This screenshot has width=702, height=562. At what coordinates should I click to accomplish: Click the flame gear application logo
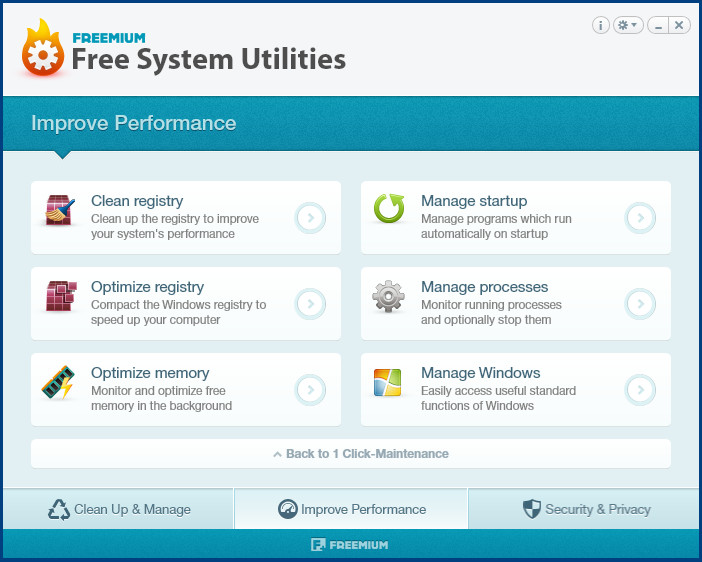click(43, 47)
